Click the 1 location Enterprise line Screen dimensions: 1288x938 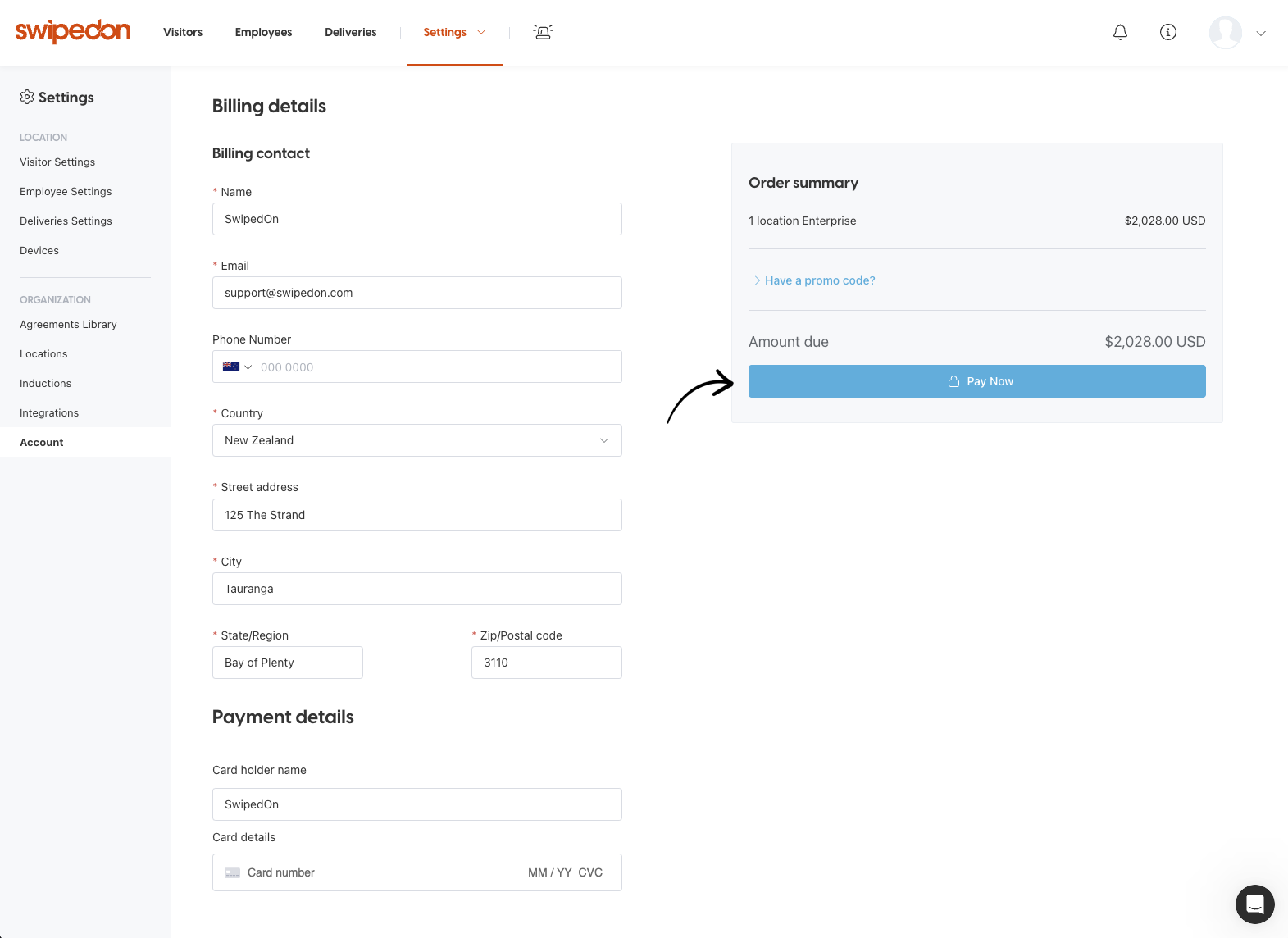(x=977, y=221)
